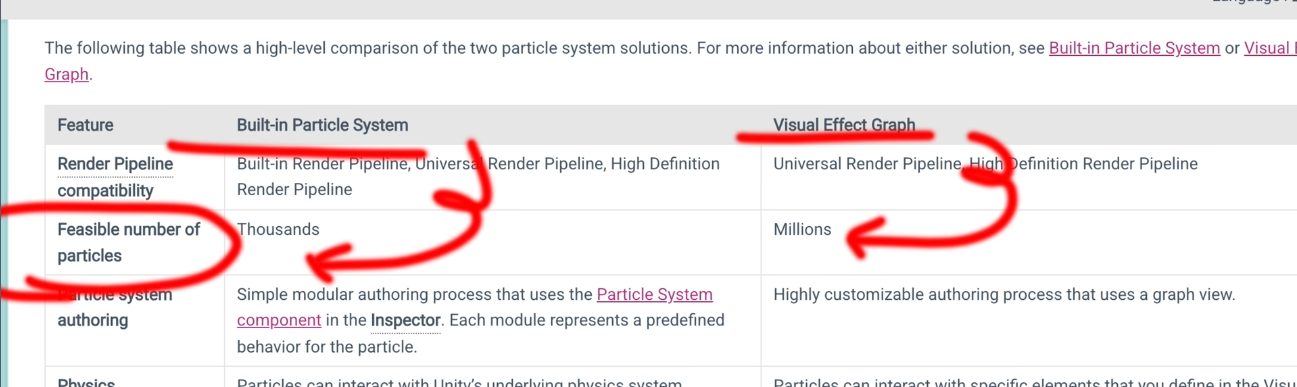The width and height of the screenshot is (1297, 387).
Task: Click the Inspector glossary term
Action: point(406,320)
